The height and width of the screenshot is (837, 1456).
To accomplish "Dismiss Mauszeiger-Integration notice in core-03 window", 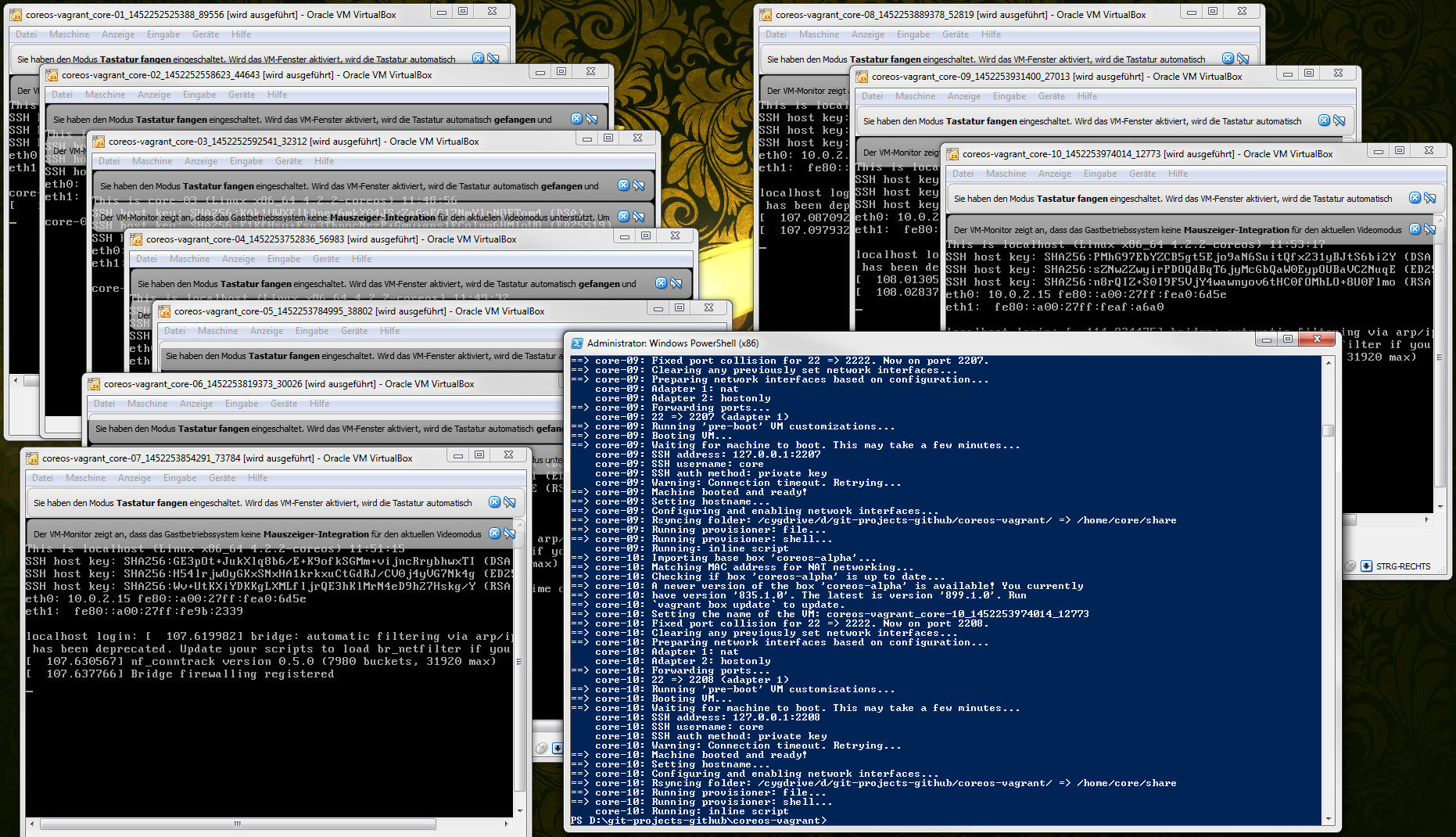I will coord(623,217).
